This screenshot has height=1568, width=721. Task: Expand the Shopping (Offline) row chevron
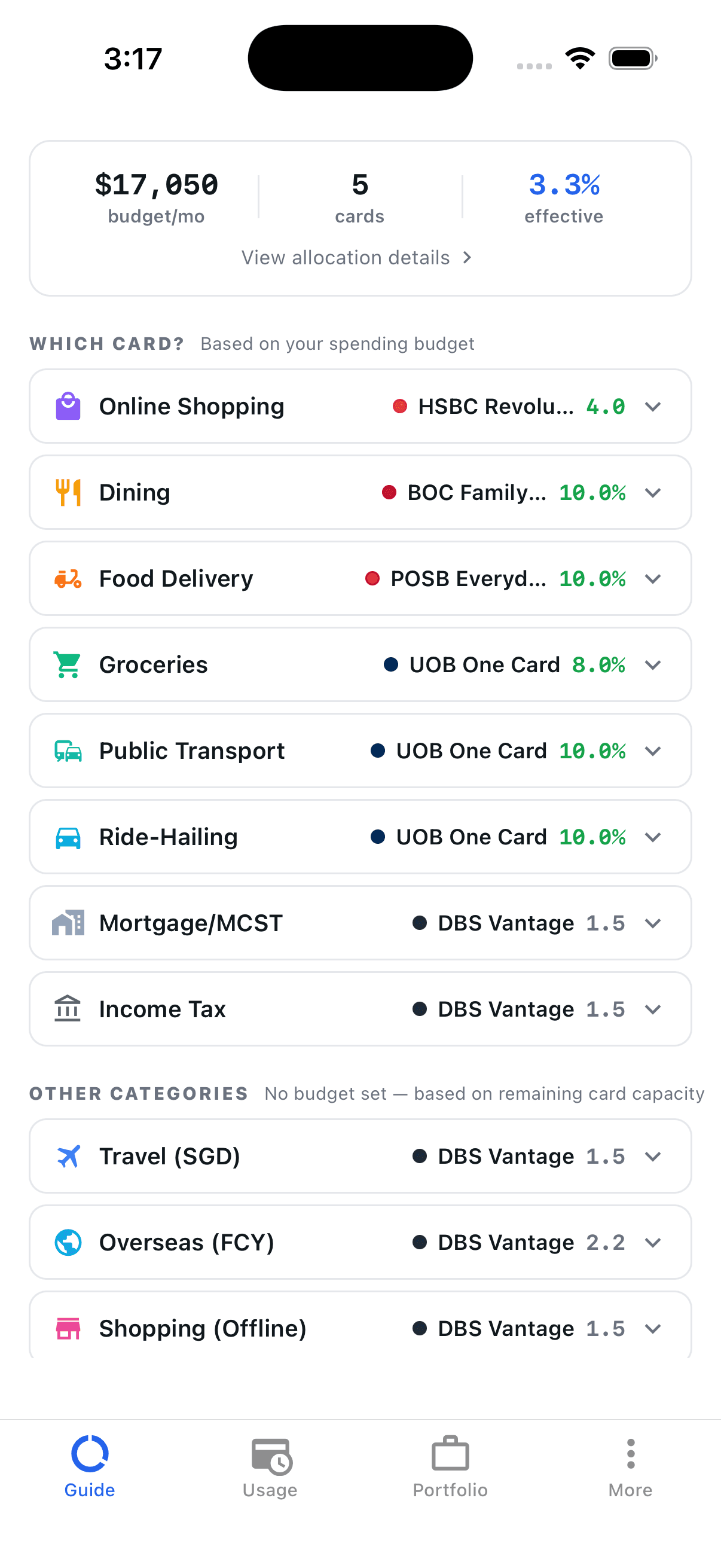tap(653, 1328)
